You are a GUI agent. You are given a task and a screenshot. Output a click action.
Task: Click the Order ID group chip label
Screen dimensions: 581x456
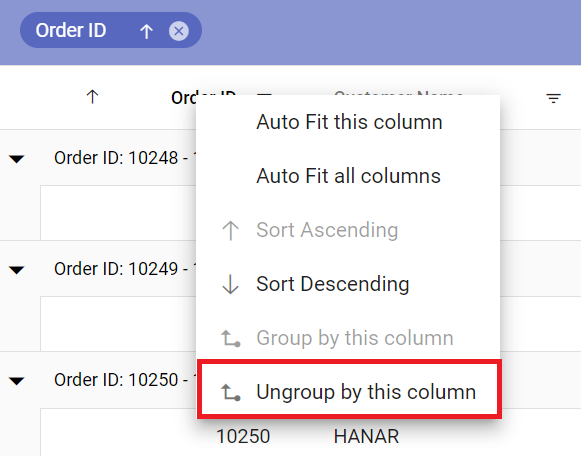(x=71, y=30)
